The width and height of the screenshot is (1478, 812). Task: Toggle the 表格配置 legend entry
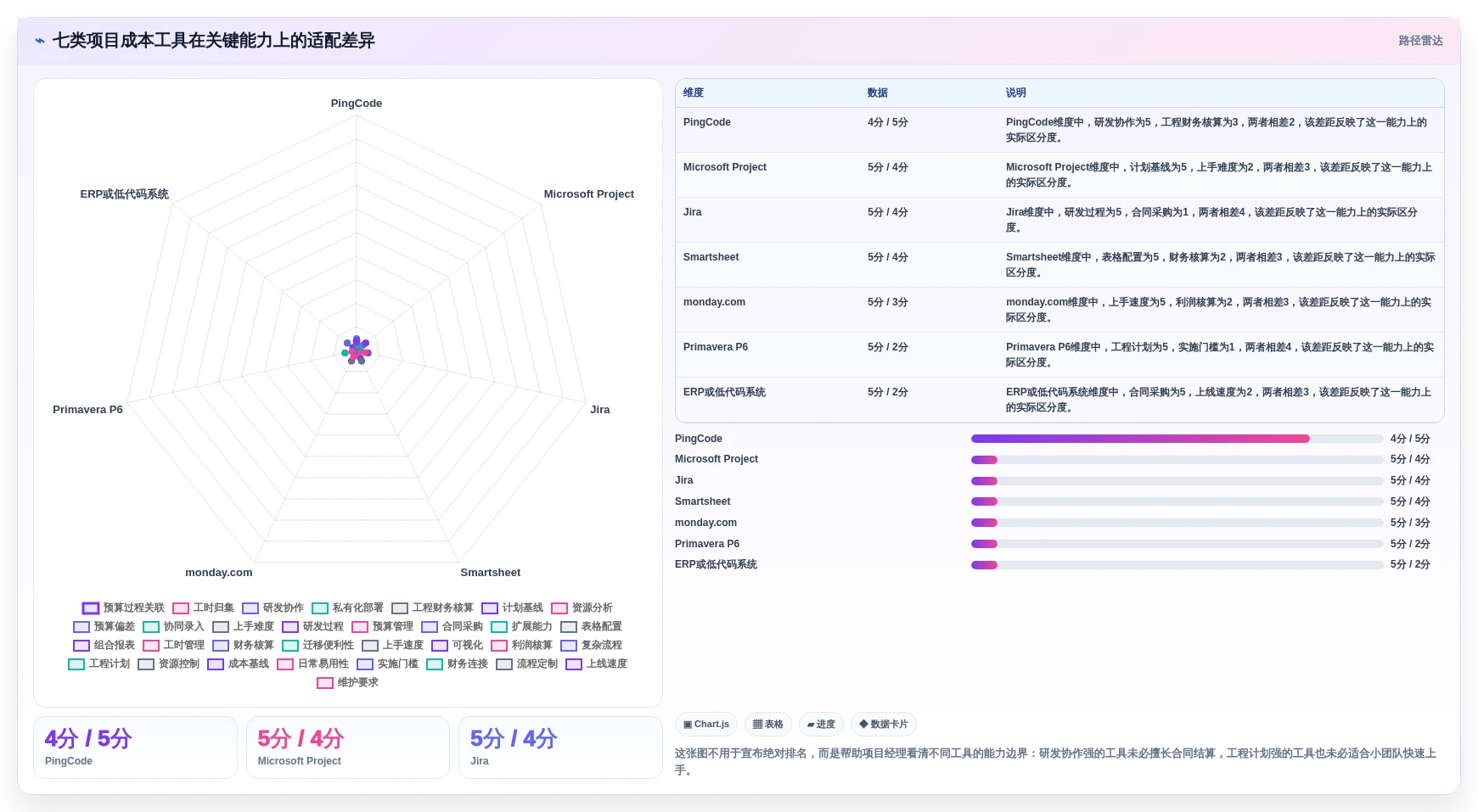[591, 626]
